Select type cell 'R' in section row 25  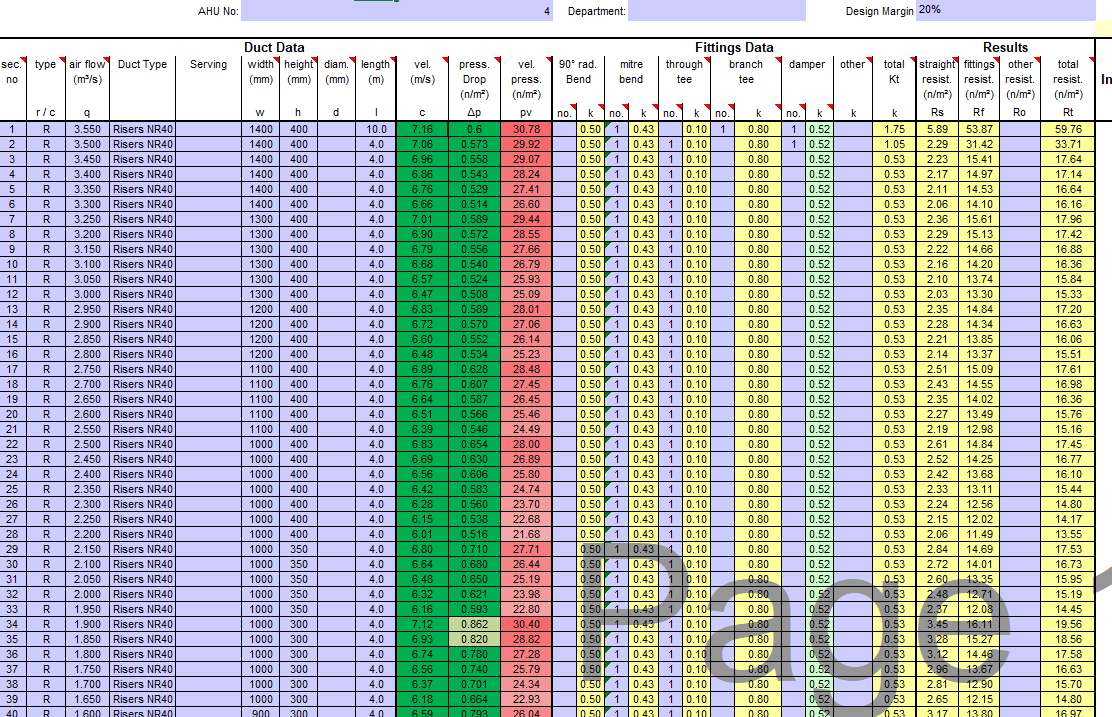46,489
